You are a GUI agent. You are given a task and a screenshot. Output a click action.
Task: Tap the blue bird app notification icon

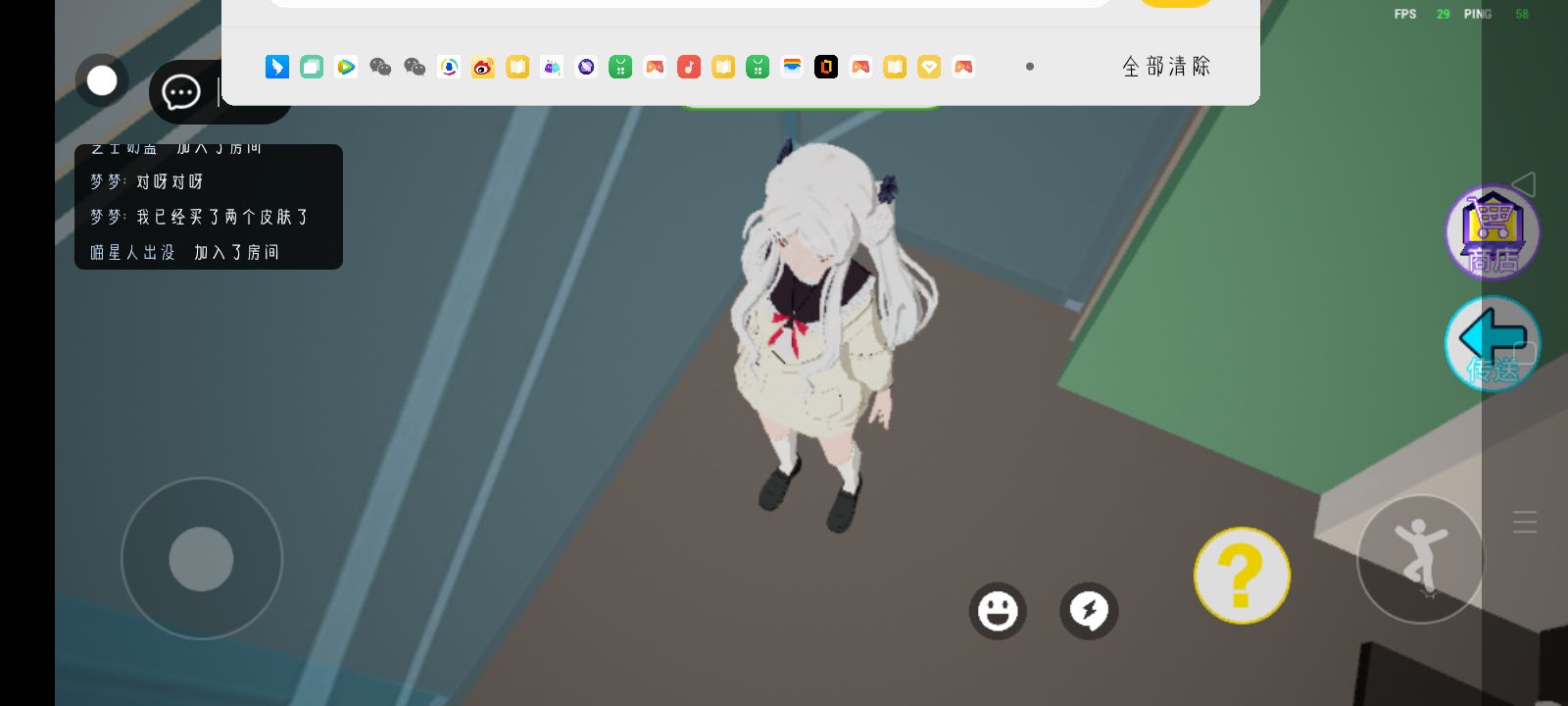coord(277,67)
